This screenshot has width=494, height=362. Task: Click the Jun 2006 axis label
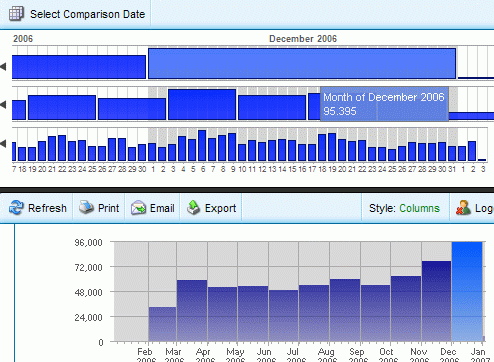click(x=265, y=355)
